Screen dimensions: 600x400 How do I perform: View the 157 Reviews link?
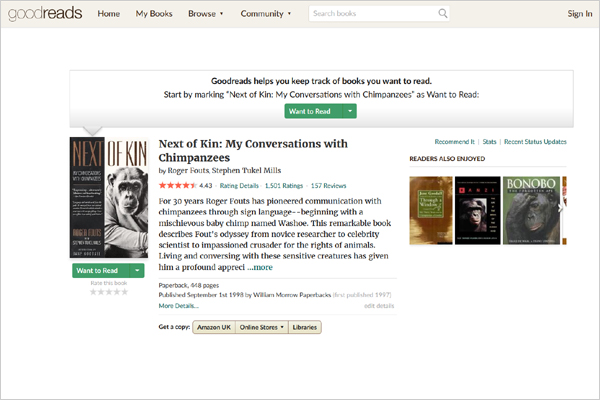click(328, 186)
